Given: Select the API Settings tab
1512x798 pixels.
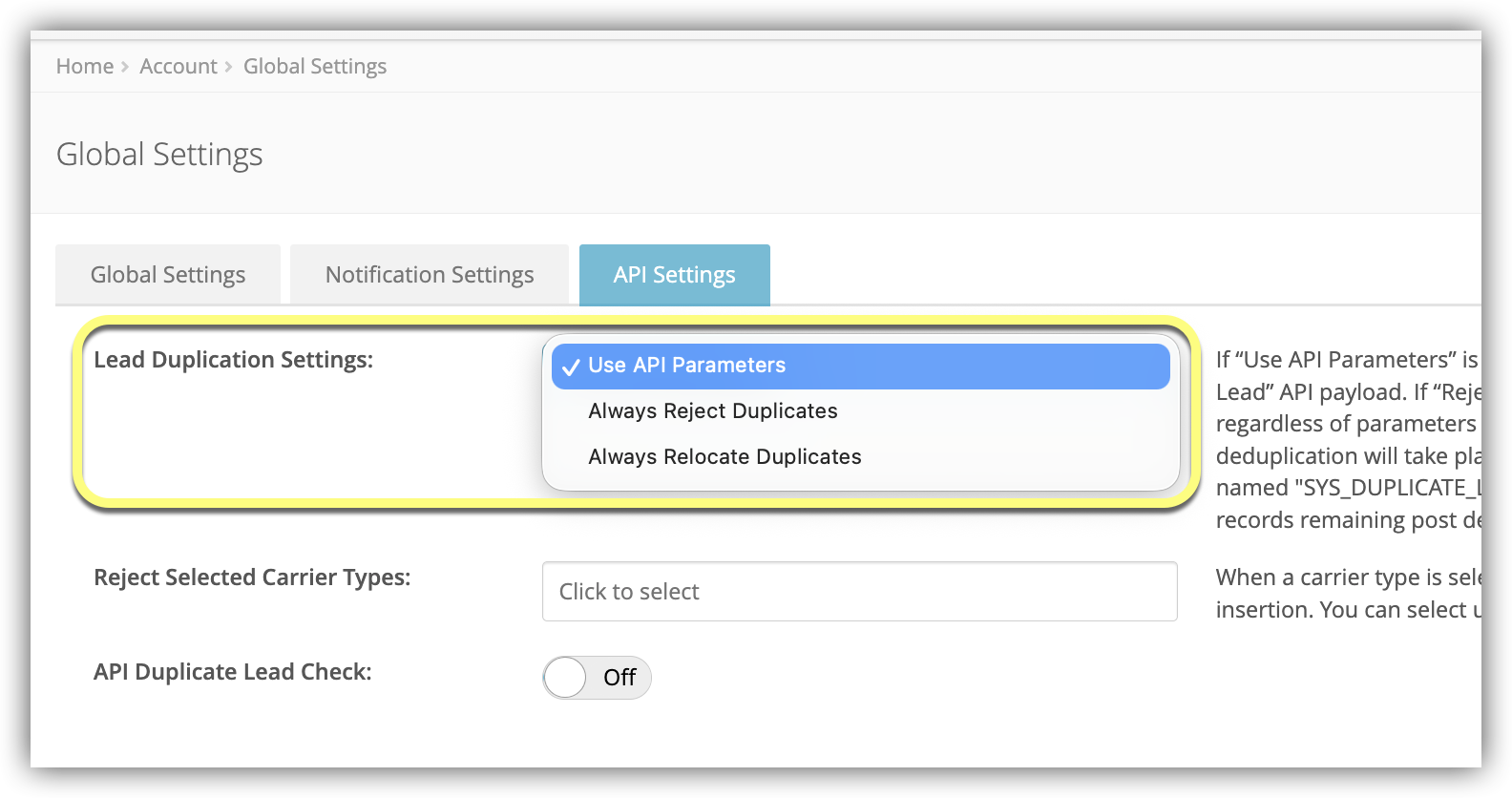Looking at the screenshot, I should (674, 275).
